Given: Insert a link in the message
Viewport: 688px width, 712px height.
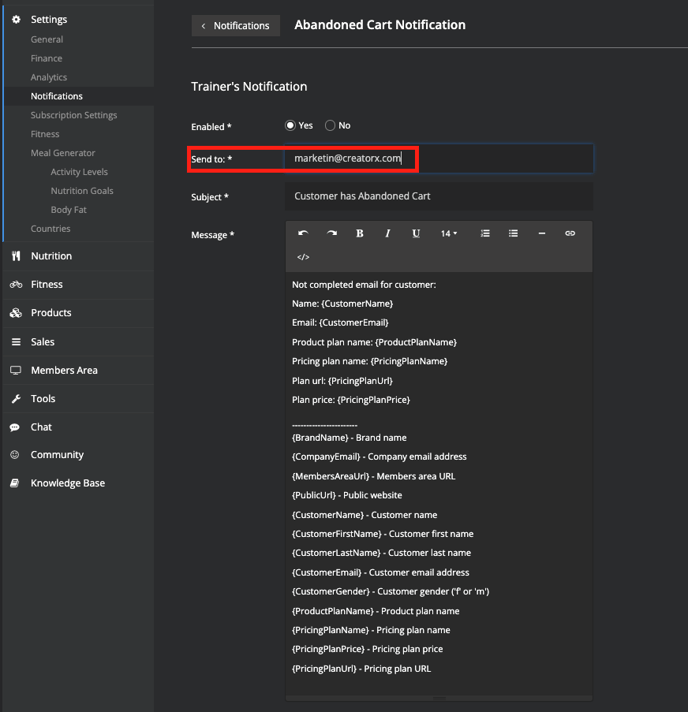Looking at the screenshot, I should click(x=570, y=233).
